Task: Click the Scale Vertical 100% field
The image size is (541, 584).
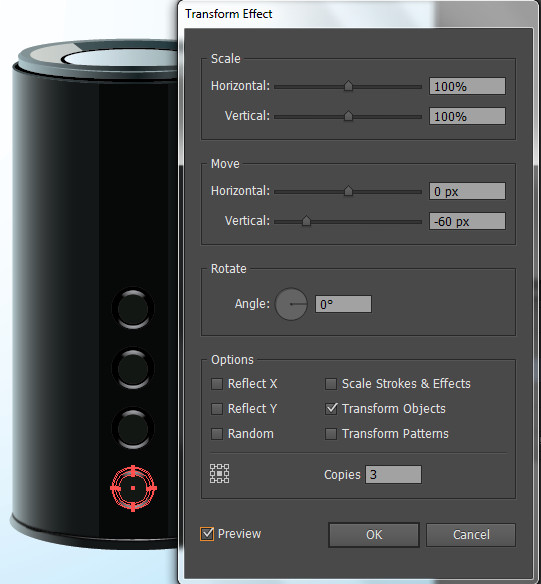Action: click(x=467, y=116)
